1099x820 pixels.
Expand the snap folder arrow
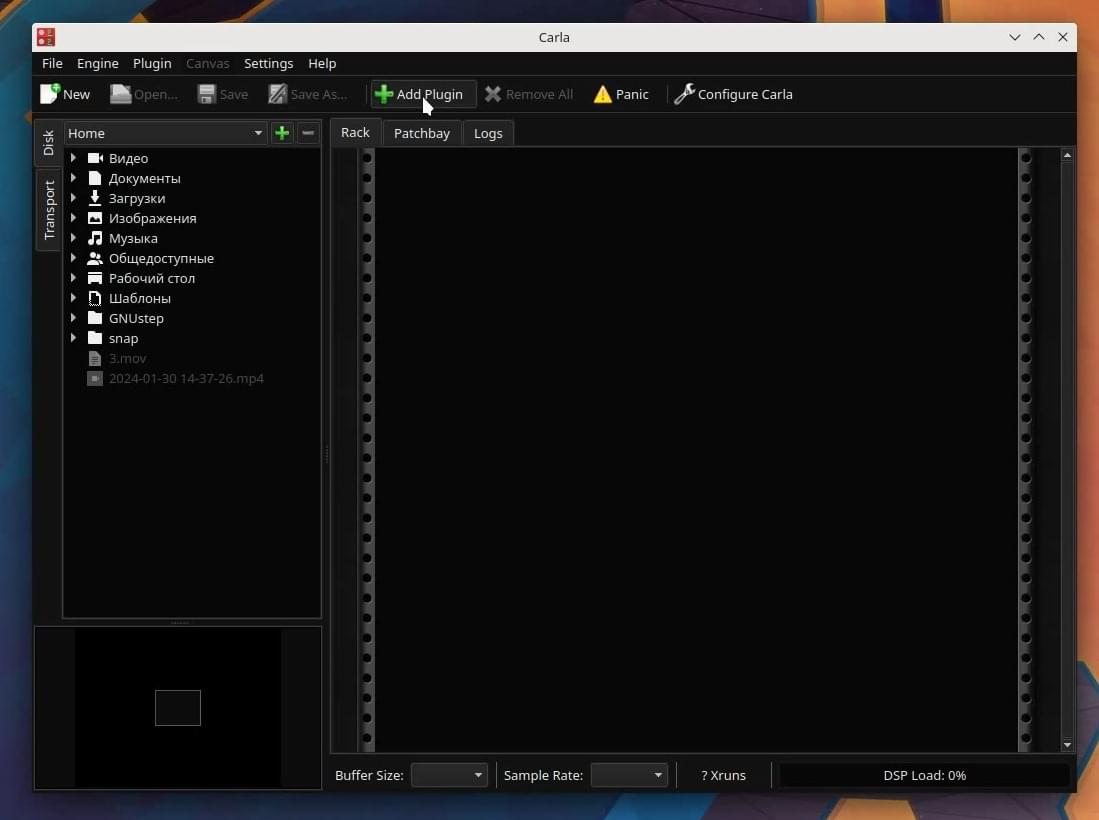74,339
